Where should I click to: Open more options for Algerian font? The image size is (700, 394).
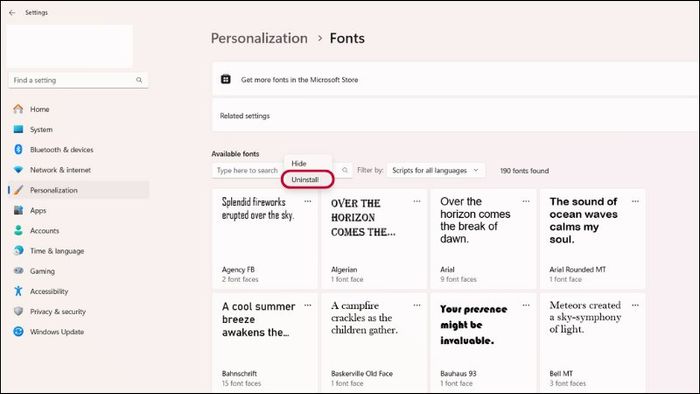pyautogui.click(x=417, y=202)
